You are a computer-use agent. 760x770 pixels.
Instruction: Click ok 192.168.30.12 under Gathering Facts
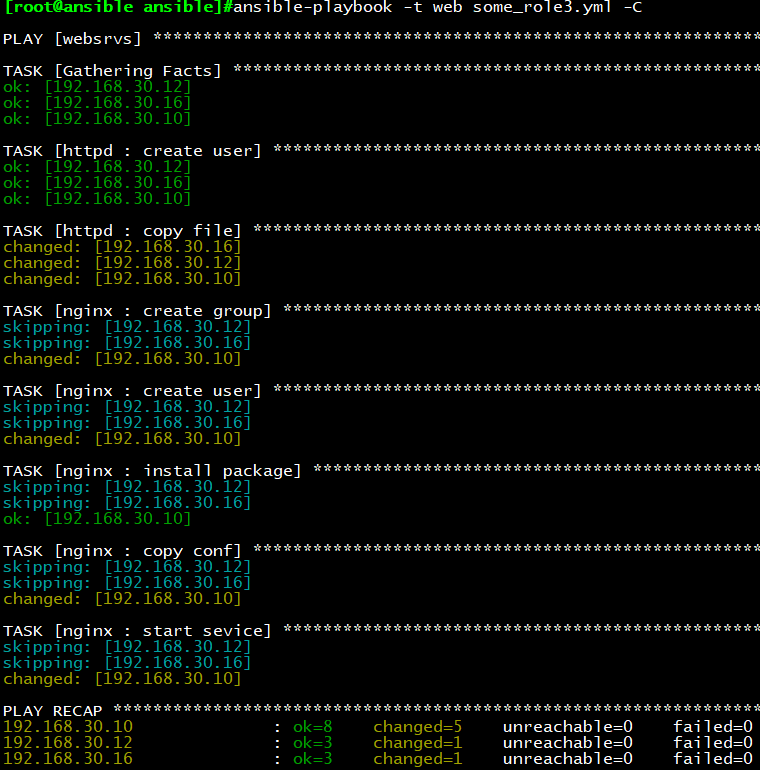point(97,87)
